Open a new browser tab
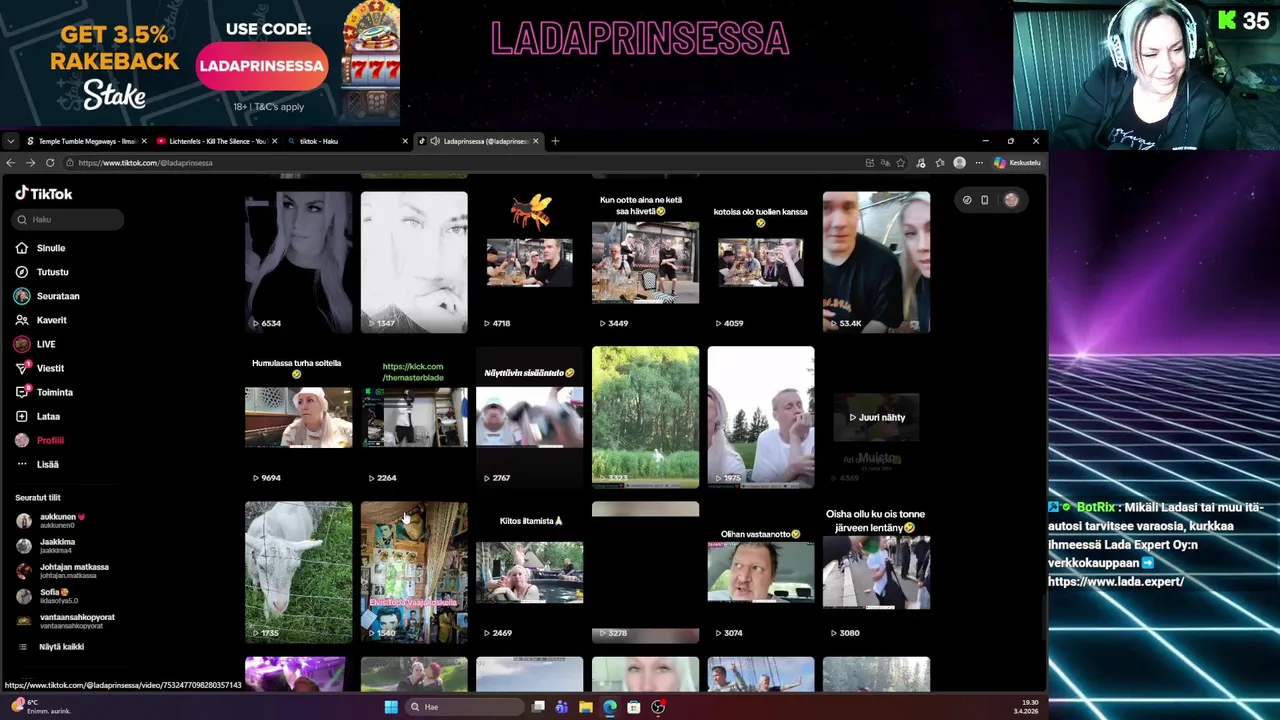 (555, 141)
